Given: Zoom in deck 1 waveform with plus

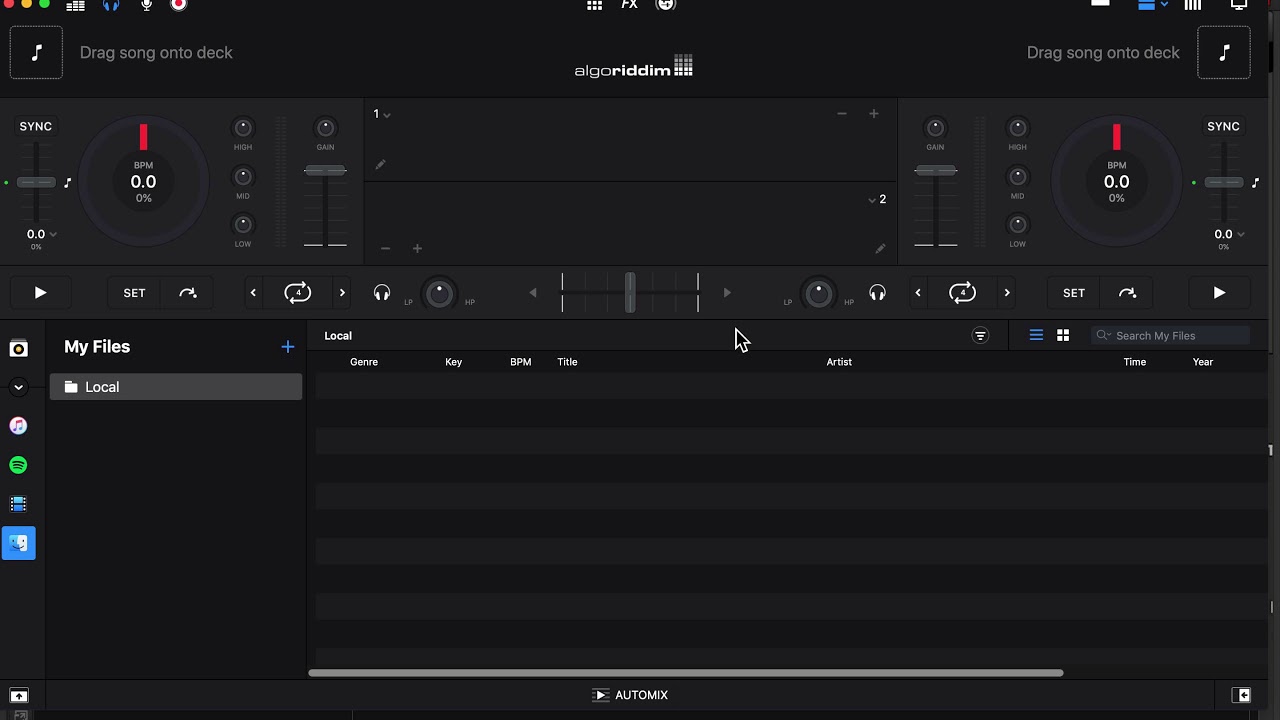Looking at the screenshot, I should pos(873,114).
